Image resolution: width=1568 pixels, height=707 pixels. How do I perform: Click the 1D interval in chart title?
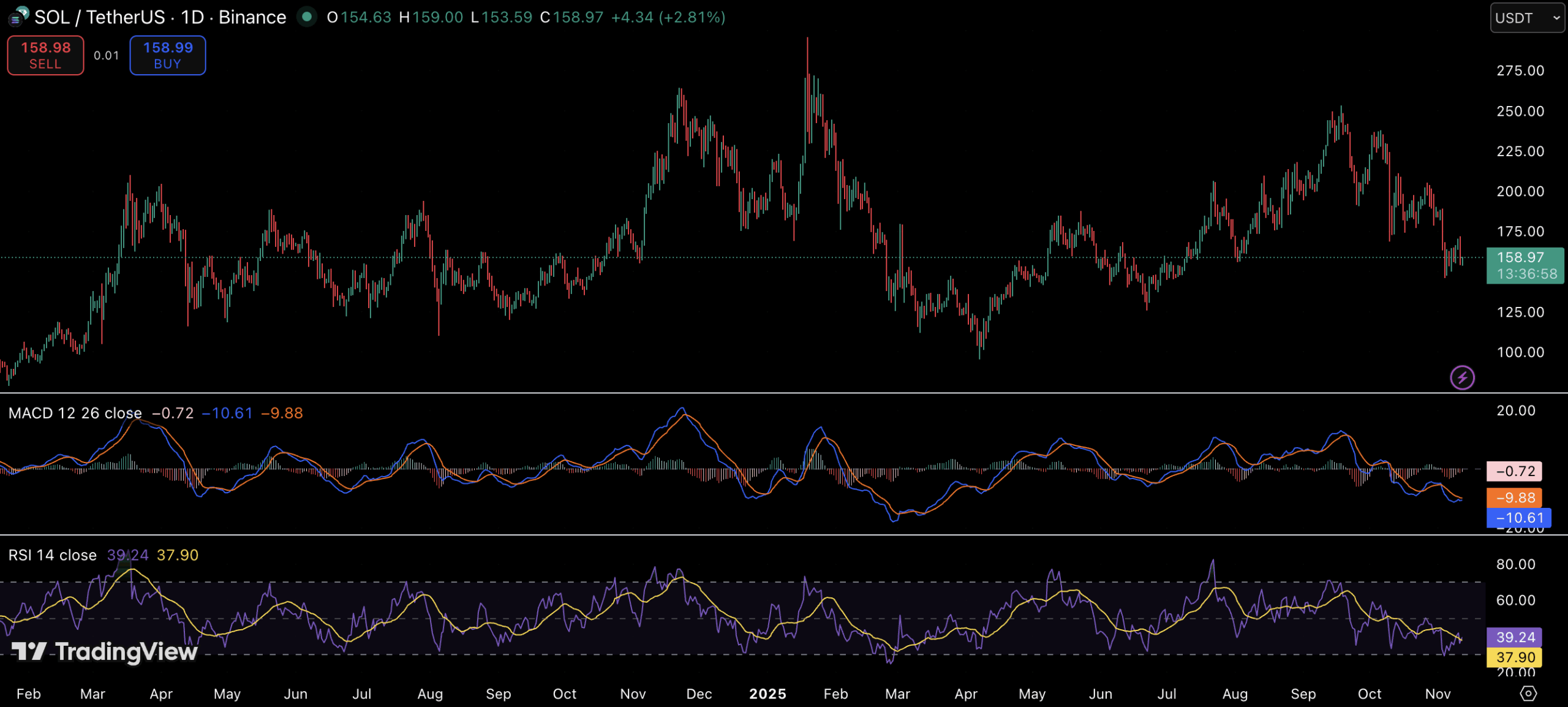pyautogui.click(x=192, y=17)
